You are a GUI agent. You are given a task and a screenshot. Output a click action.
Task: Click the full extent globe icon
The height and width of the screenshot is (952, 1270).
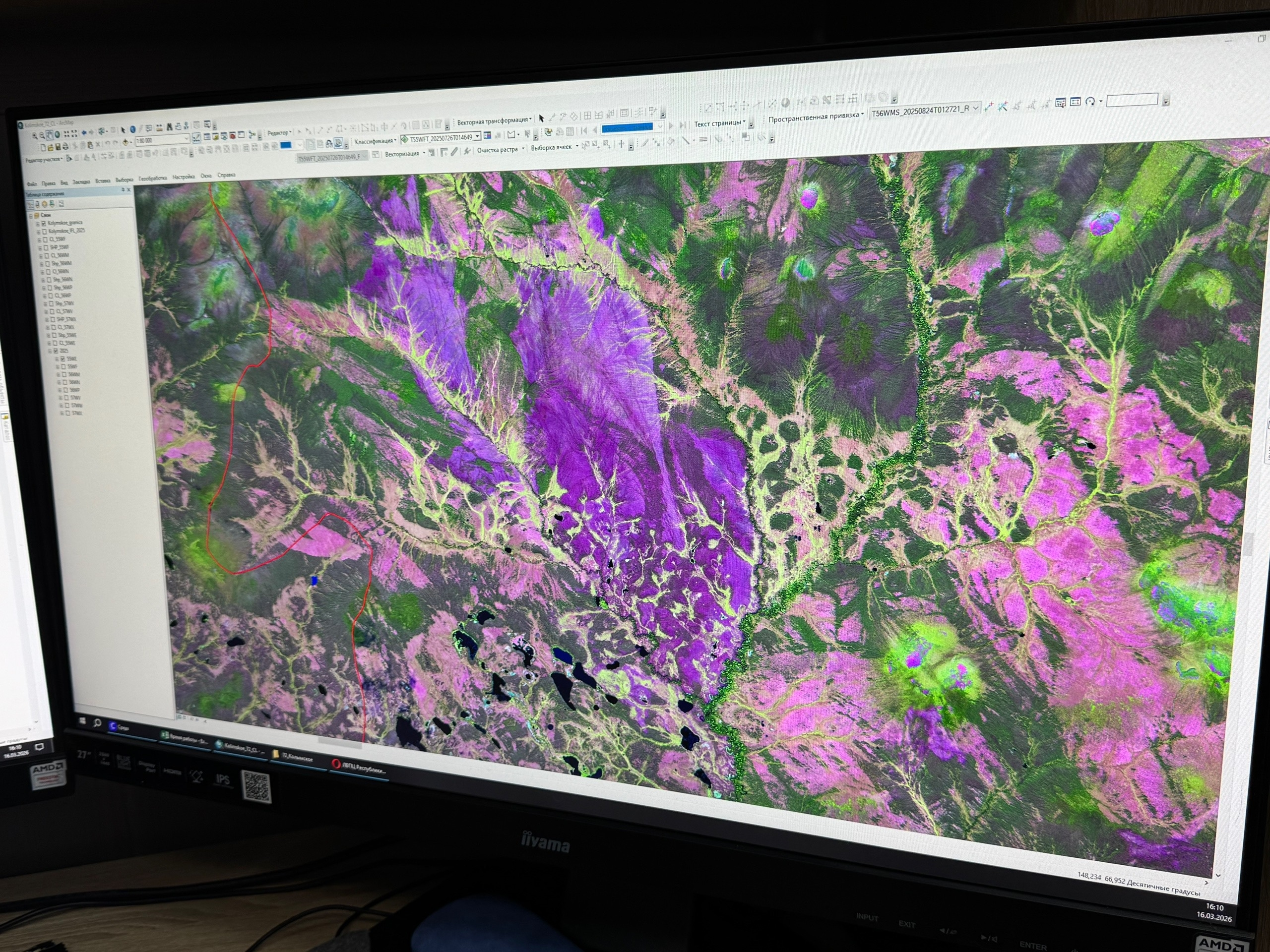58,135
